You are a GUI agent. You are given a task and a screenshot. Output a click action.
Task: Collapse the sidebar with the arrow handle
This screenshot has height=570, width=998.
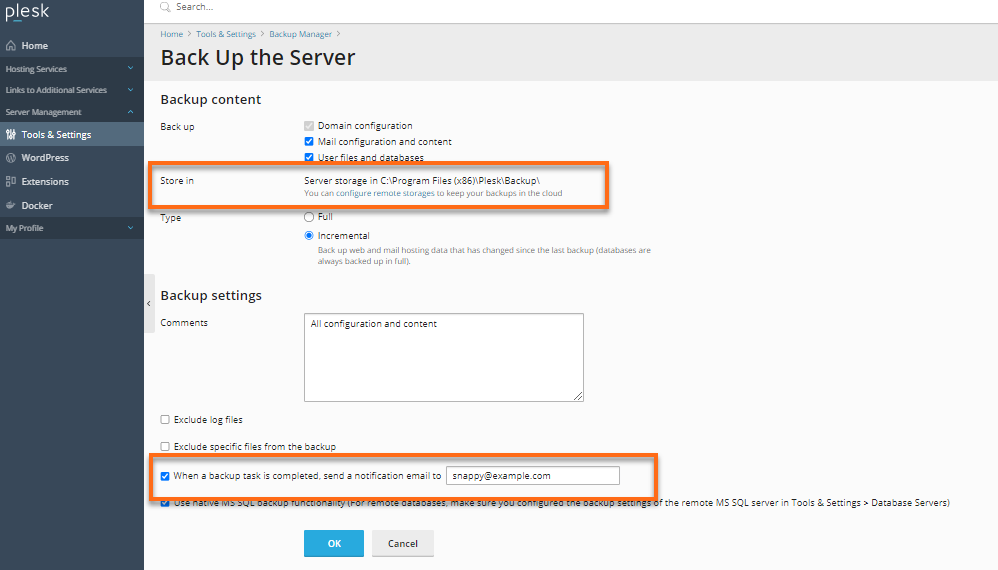(x=149, y=303)
